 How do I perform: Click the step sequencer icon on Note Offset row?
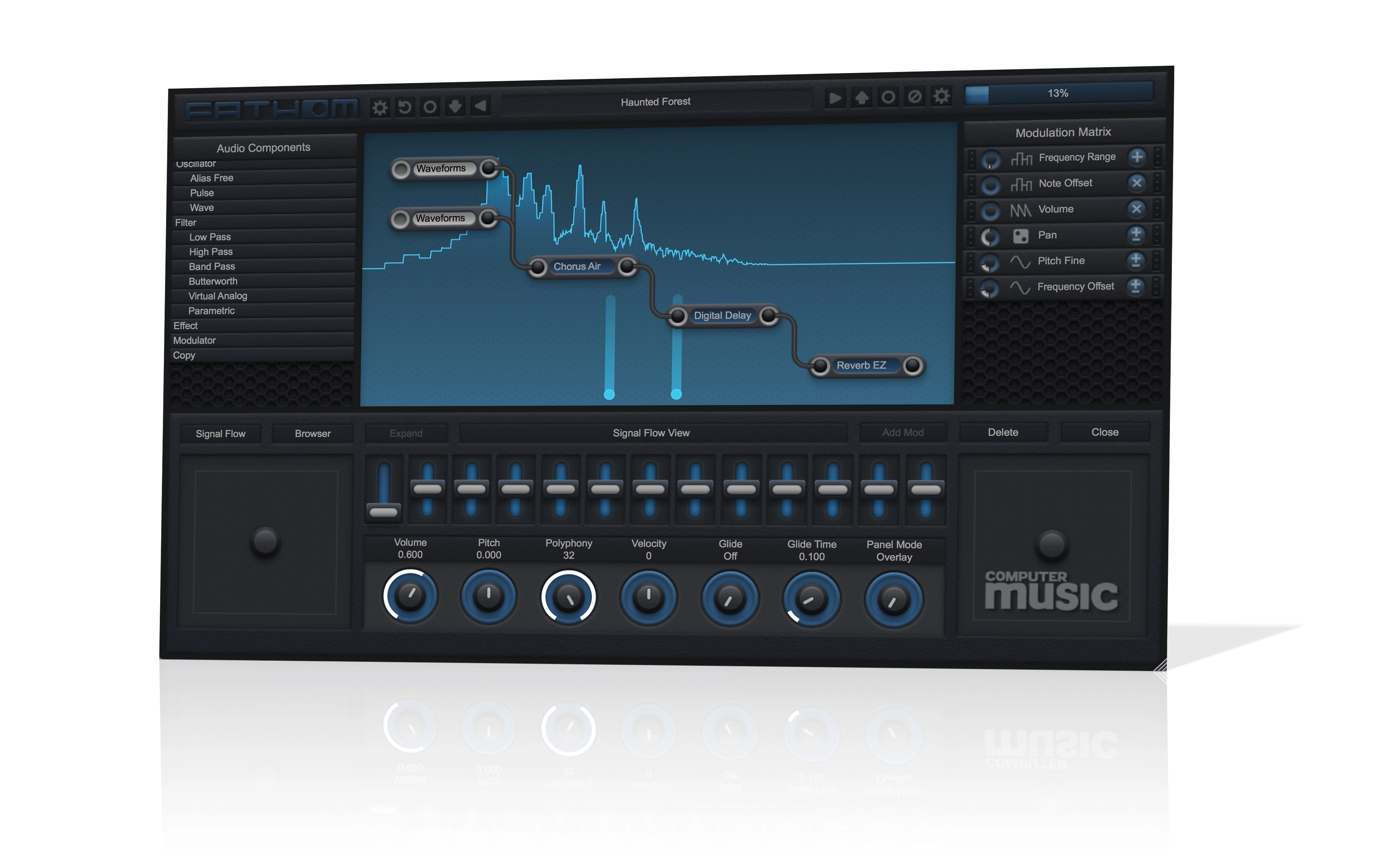(1021, 184)
